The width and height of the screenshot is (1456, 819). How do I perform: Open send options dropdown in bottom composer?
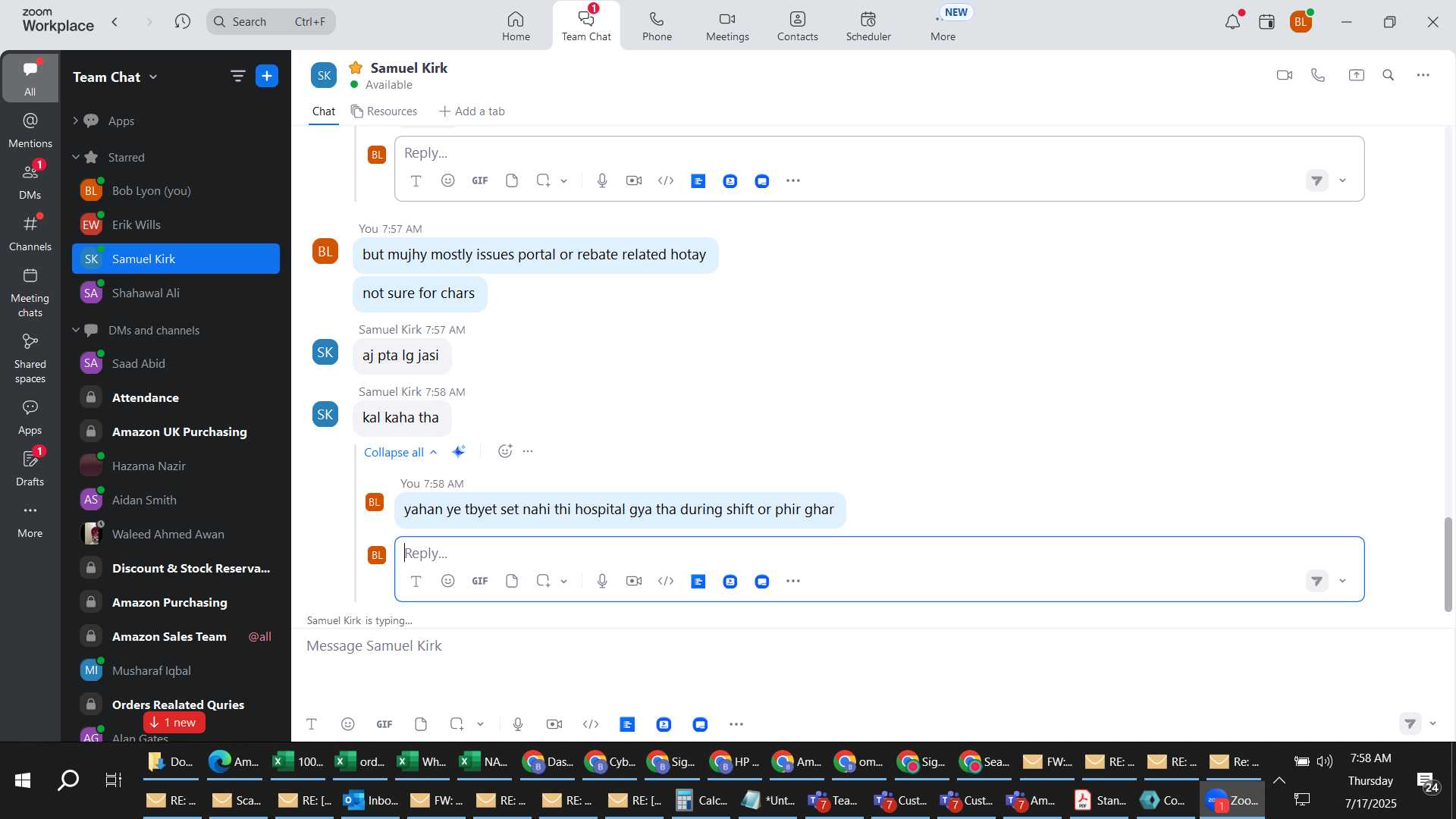[x=1432, y=723]
